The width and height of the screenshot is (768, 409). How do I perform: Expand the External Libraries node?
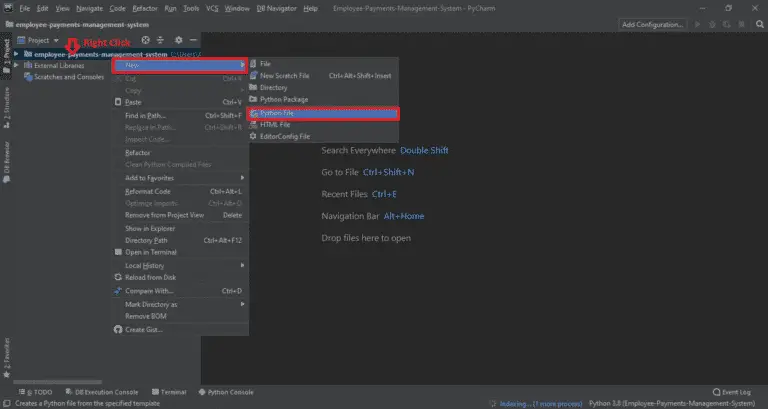[16, 65]
